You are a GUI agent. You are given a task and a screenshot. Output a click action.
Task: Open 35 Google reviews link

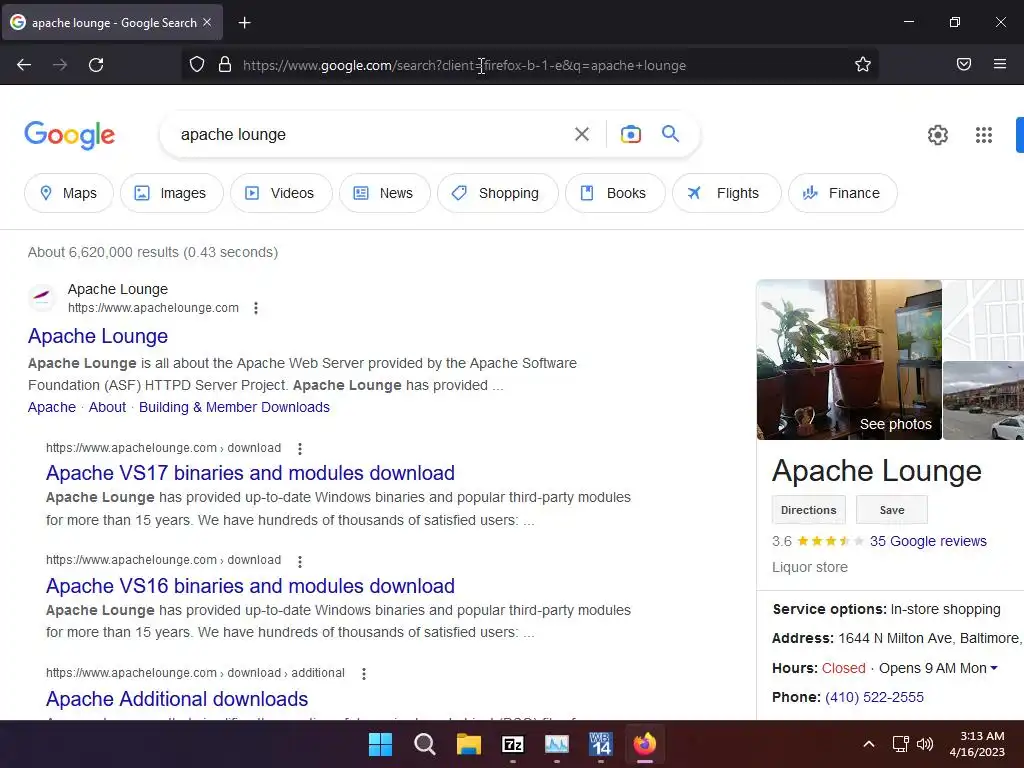tap(928, 541)
